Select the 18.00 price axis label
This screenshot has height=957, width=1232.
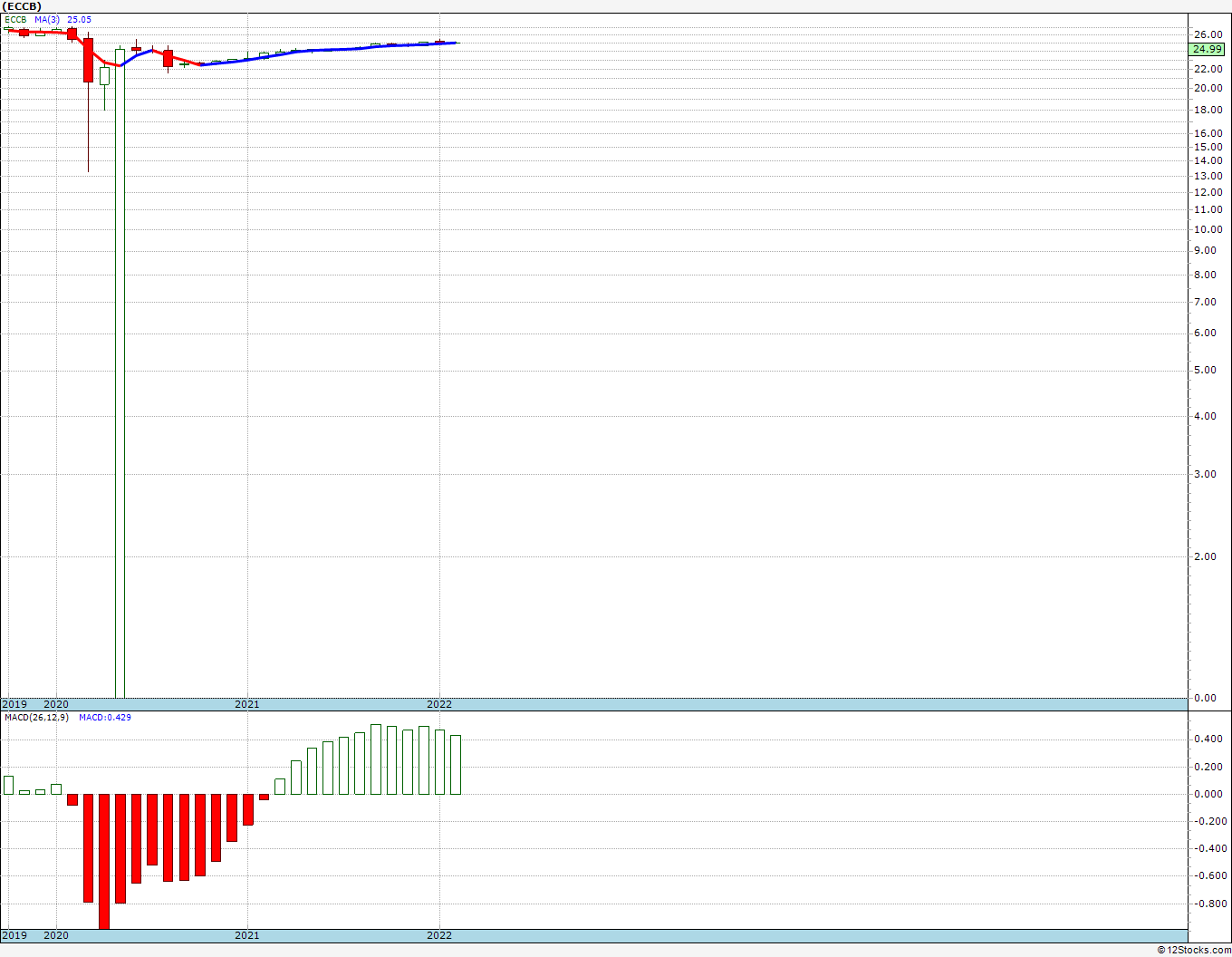[1208, 110]
